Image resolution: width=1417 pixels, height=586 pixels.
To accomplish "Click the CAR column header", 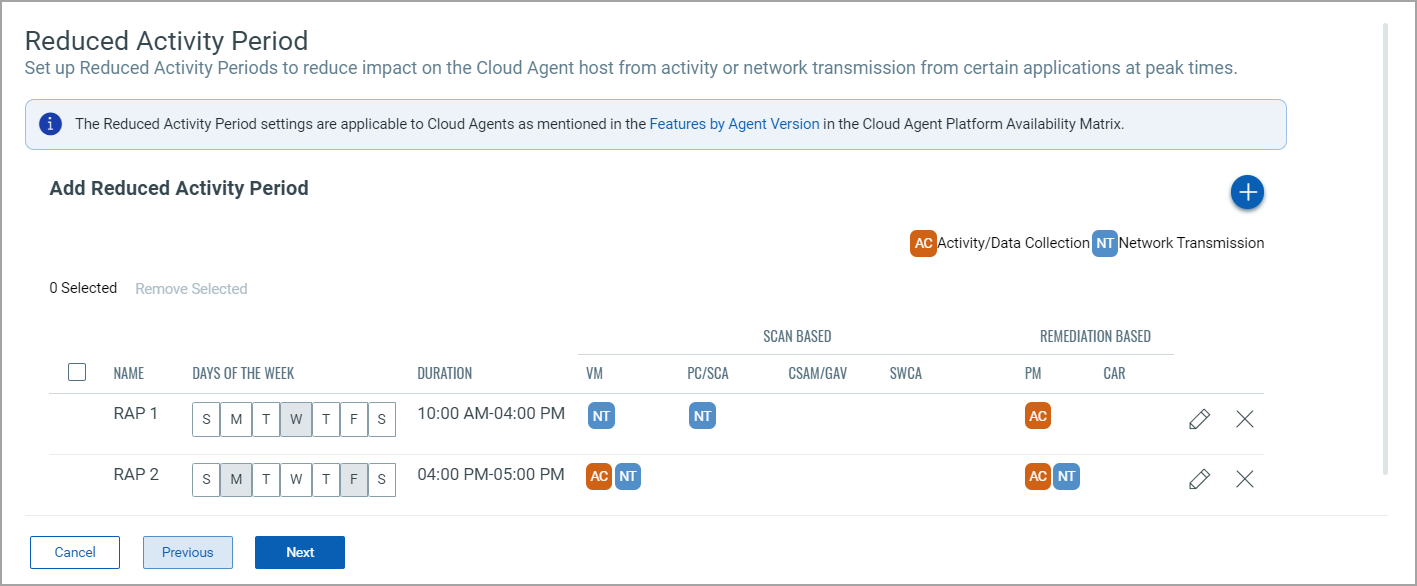I will tap(1114, 374).
